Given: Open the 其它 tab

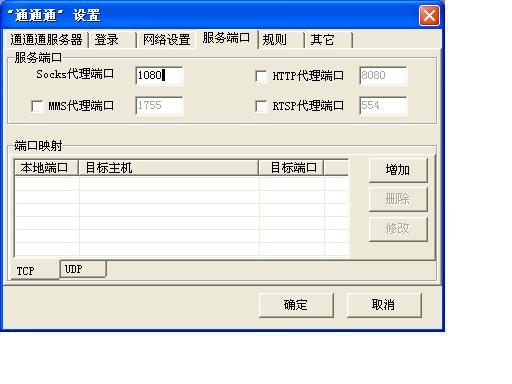Looking at the screenshot, I should pos(328,40).
